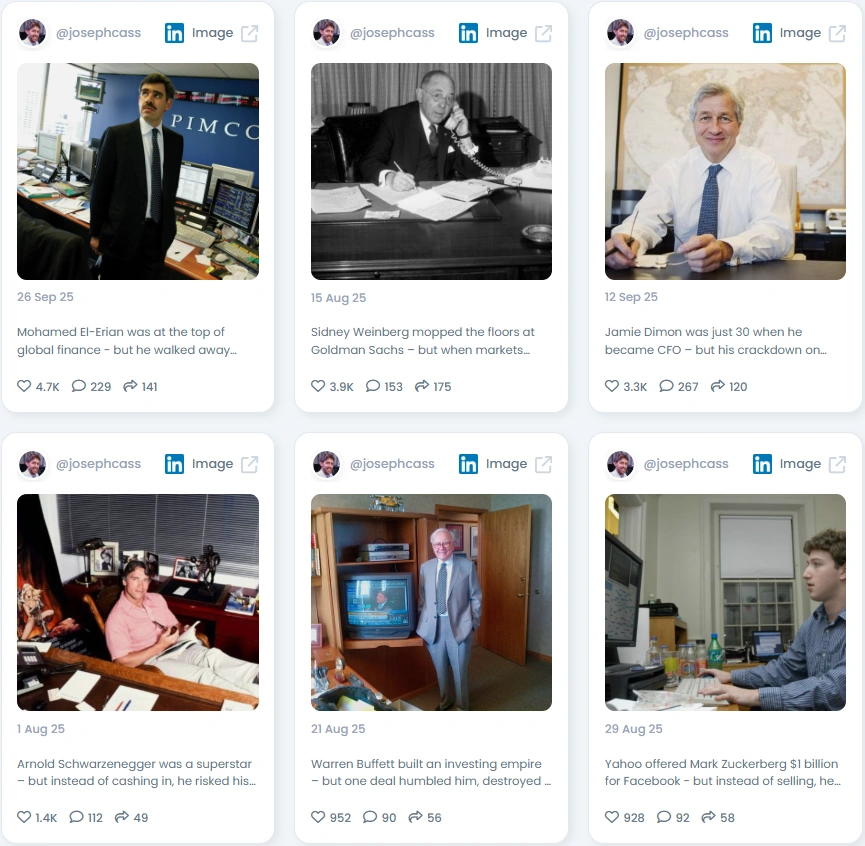Image resolution: width=865 pixels, height=846 pixels.
Task: Like the Arnold Schwarzenegger post heart icon
Action: (x=24, y=817)
